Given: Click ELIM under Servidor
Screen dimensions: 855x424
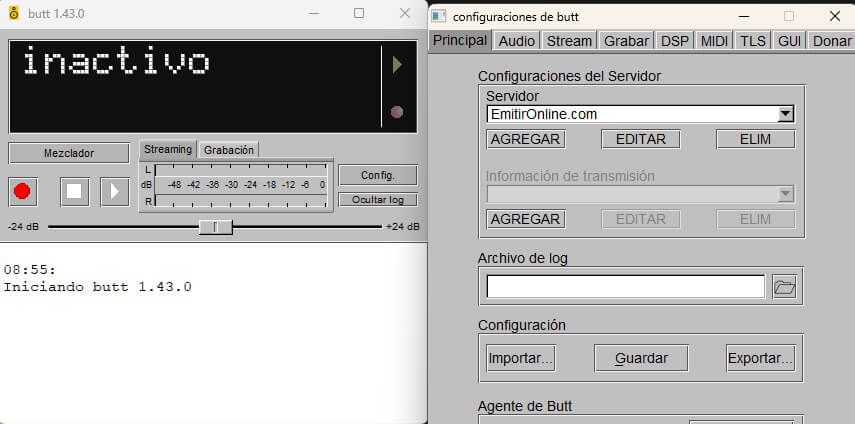Looking at the screenshot, I should pyautogui.click(x=756, y=139).
